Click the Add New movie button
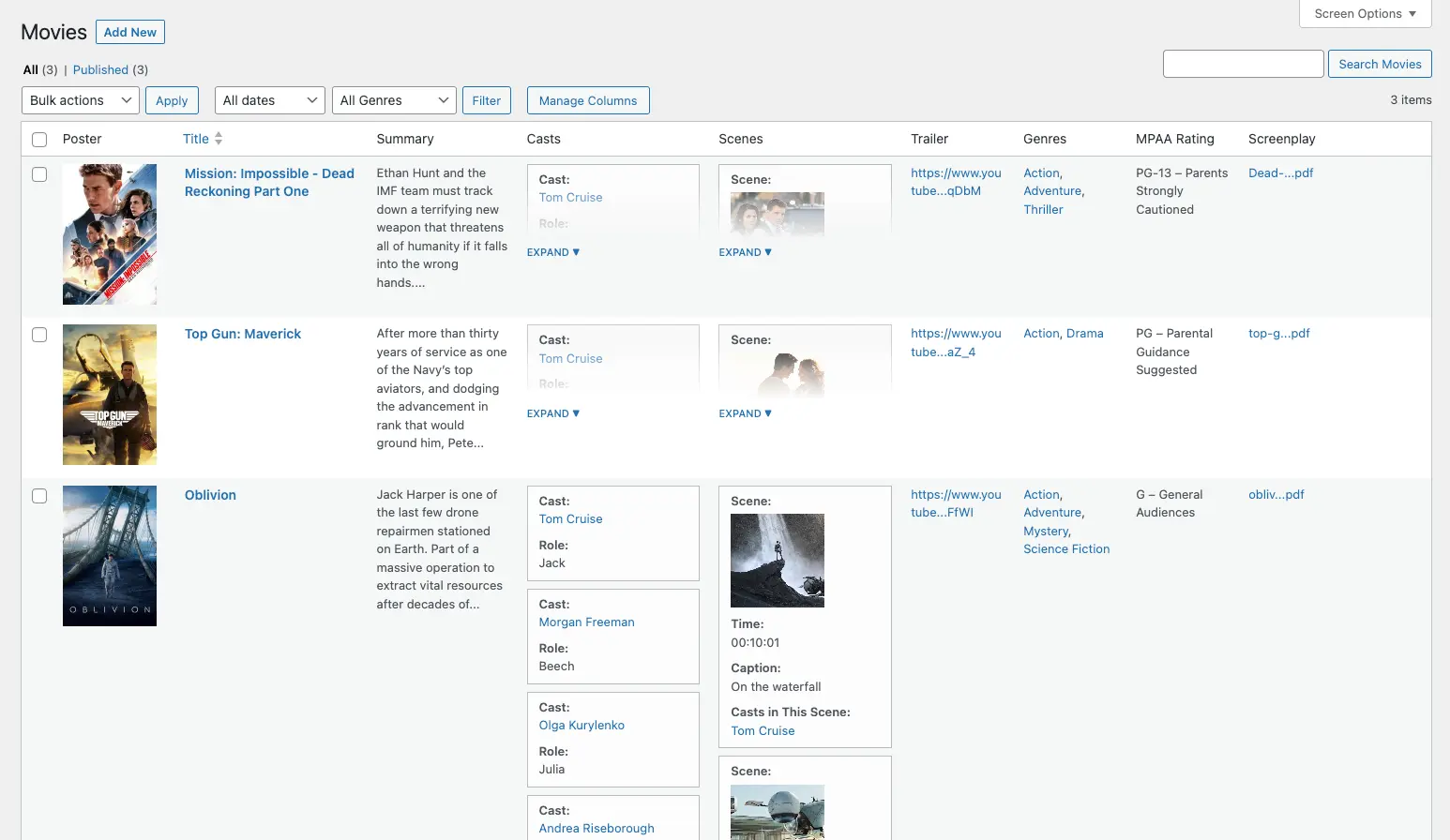This screenshot has width=1450, height=840. pyautogui.click(x=130, y=32)
